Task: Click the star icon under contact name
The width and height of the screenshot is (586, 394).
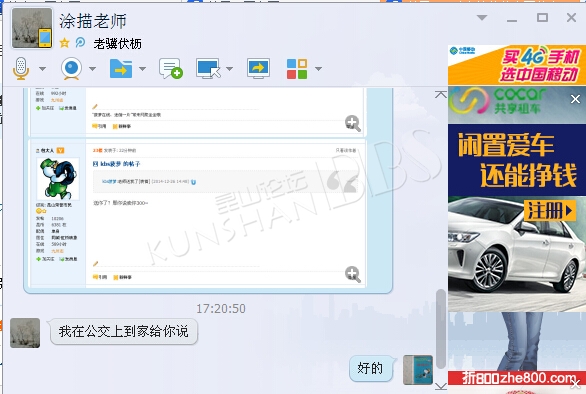Action: 65,43
